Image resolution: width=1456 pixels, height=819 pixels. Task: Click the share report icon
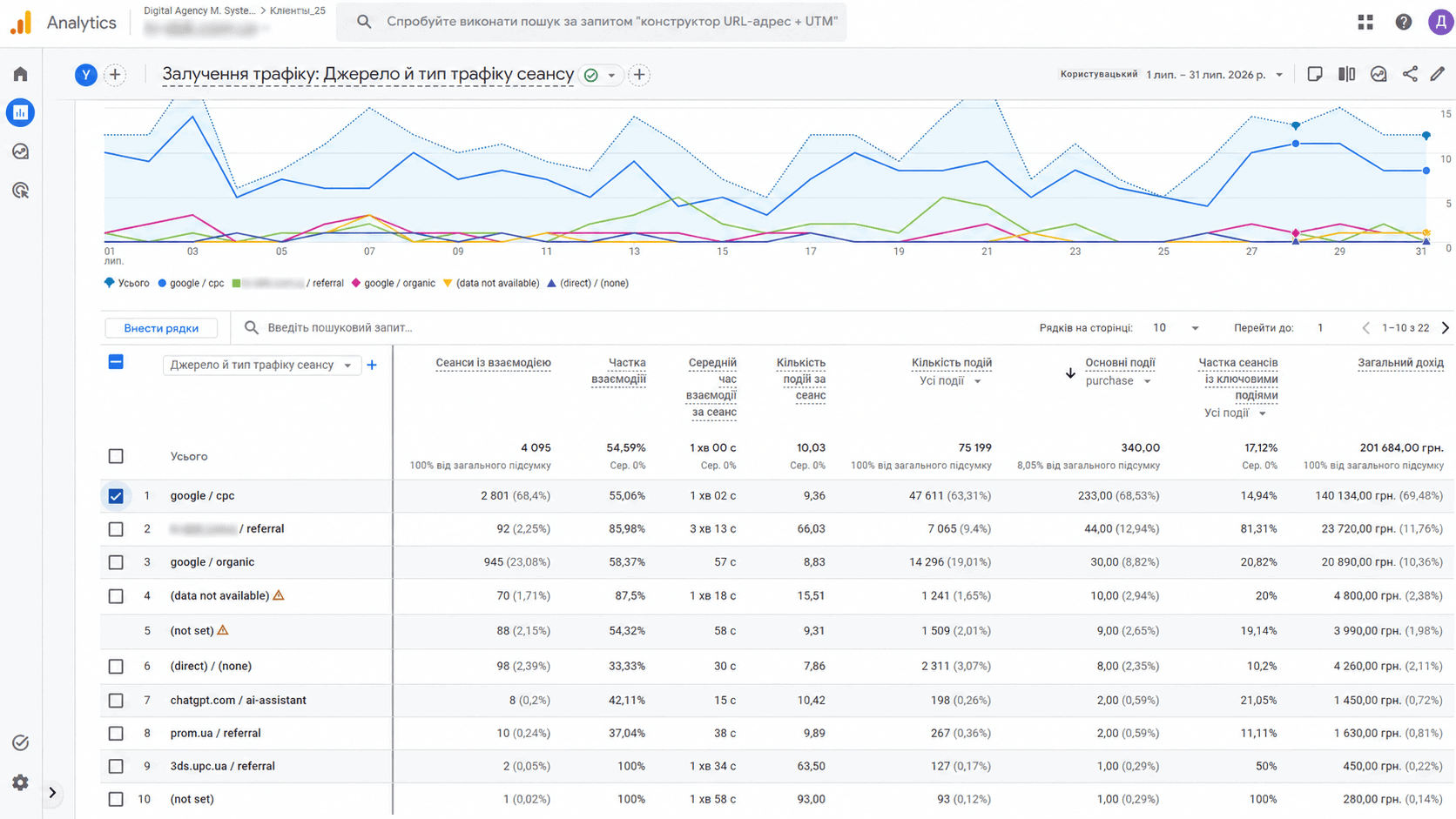1410,74
